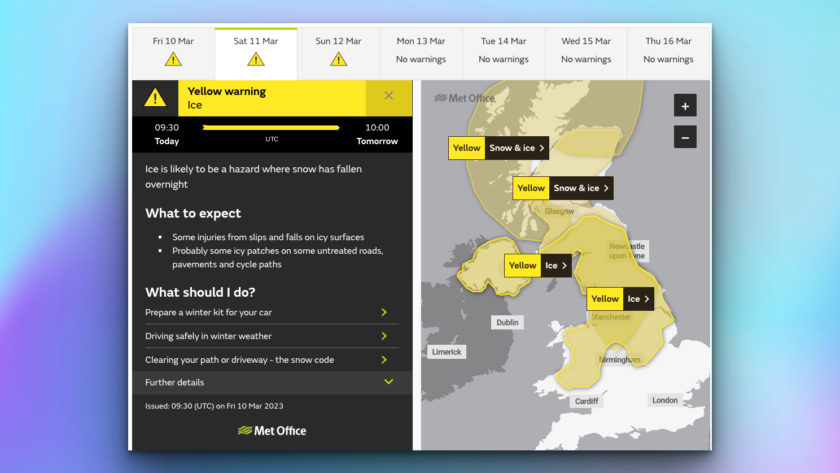
Task: Click the '09:30 Today' start time
Action: [x=167, y=134]
